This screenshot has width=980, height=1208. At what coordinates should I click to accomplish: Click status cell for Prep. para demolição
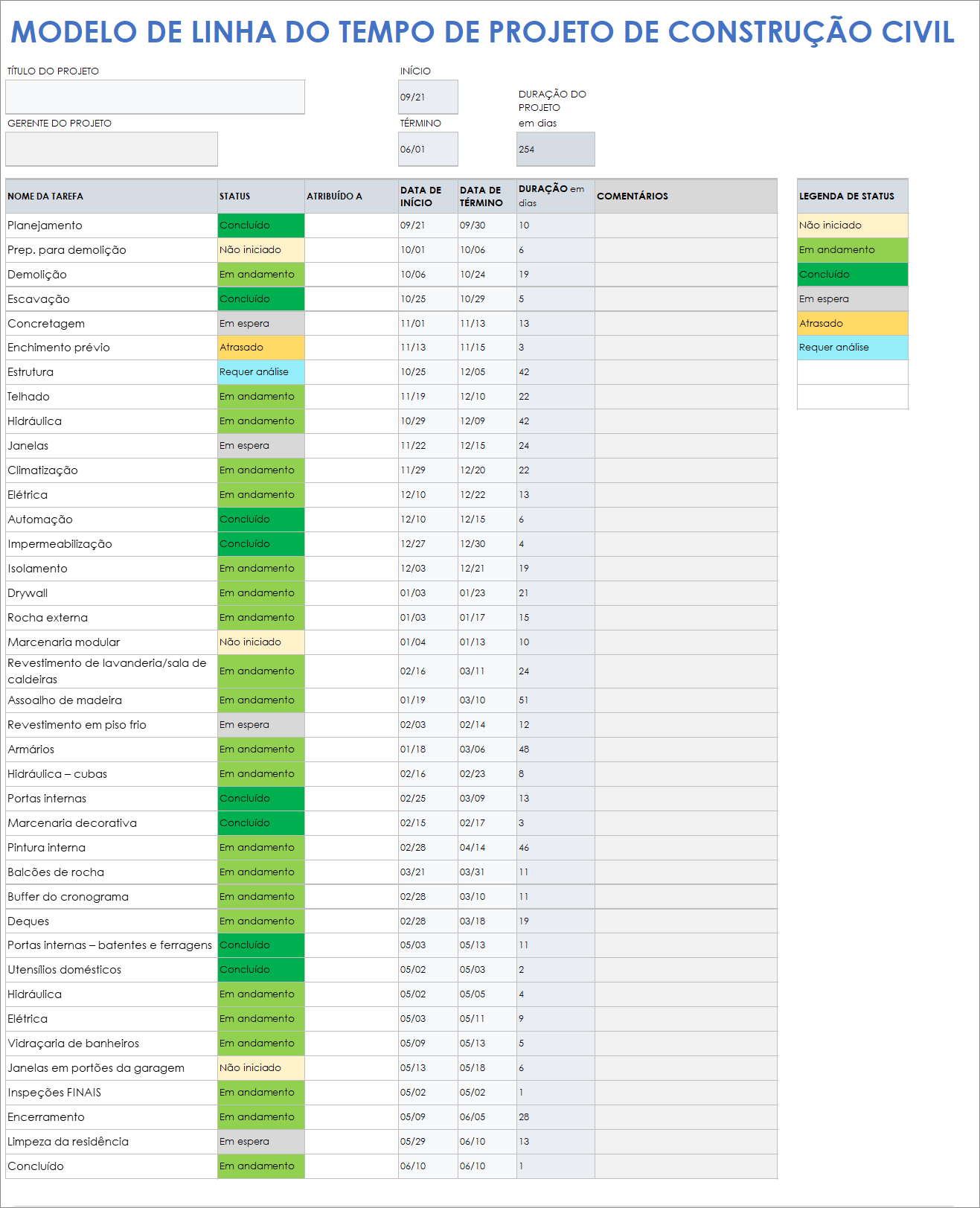click(261, 250)
